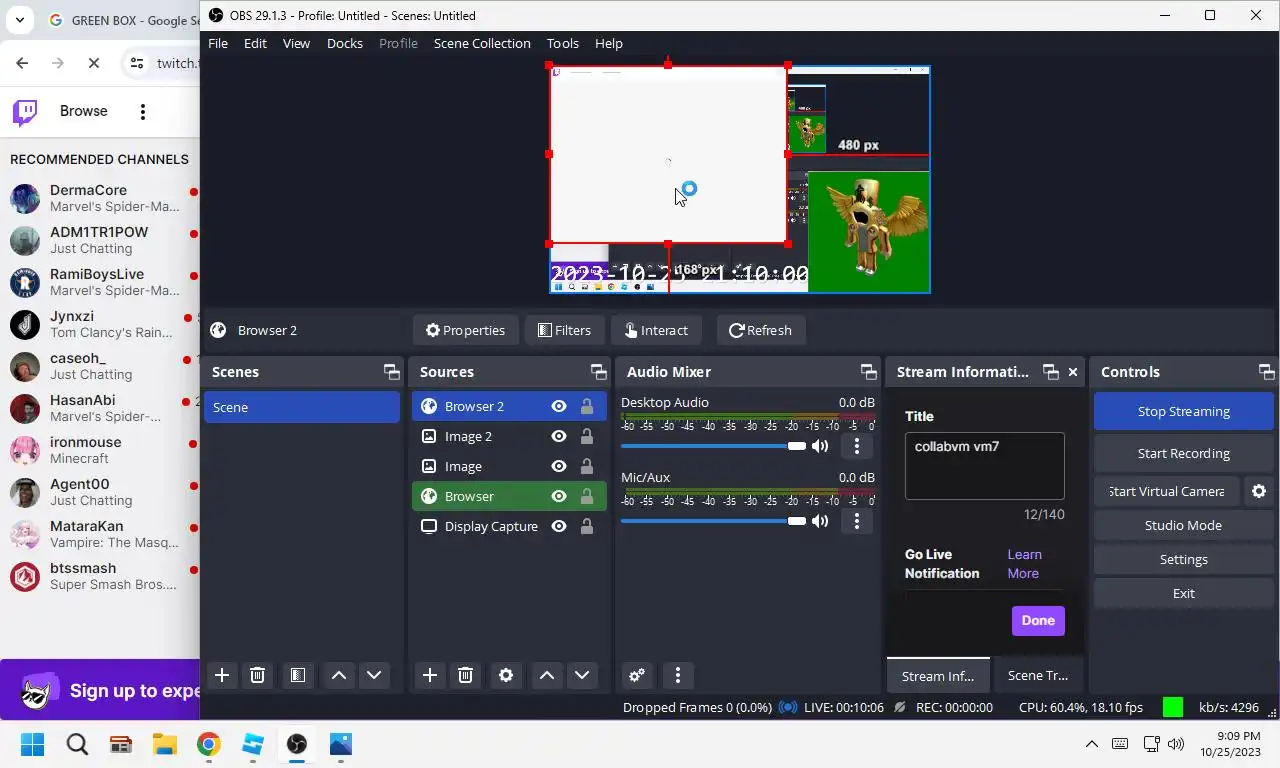This screenshot has width=1280, height=768.
Task: Pop out the Controls dock
Action: [x=1266, y=372]
